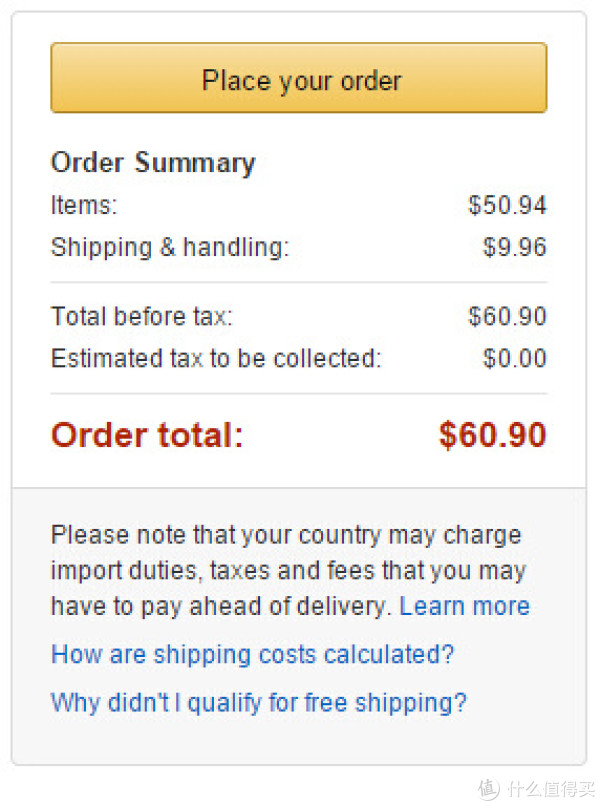Click the black $60.90 total before tax amount
Screen dimensions: 600x806
(x=507, y=316)
